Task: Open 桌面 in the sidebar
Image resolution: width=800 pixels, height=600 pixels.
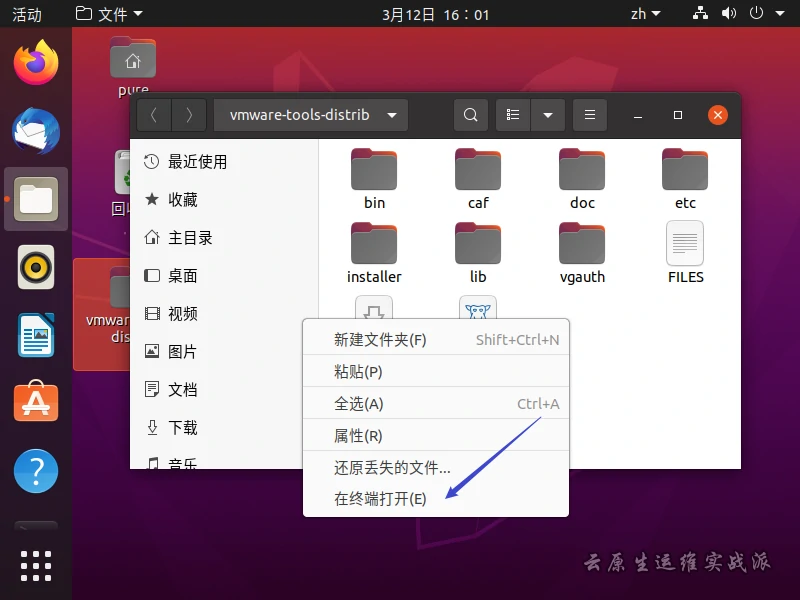Action: pos(224,276)
